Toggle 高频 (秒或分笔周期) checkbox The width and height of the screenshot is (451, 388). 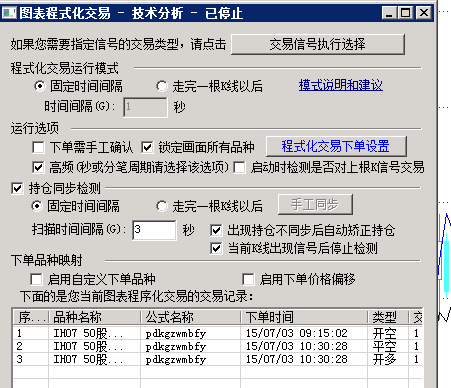38,167
